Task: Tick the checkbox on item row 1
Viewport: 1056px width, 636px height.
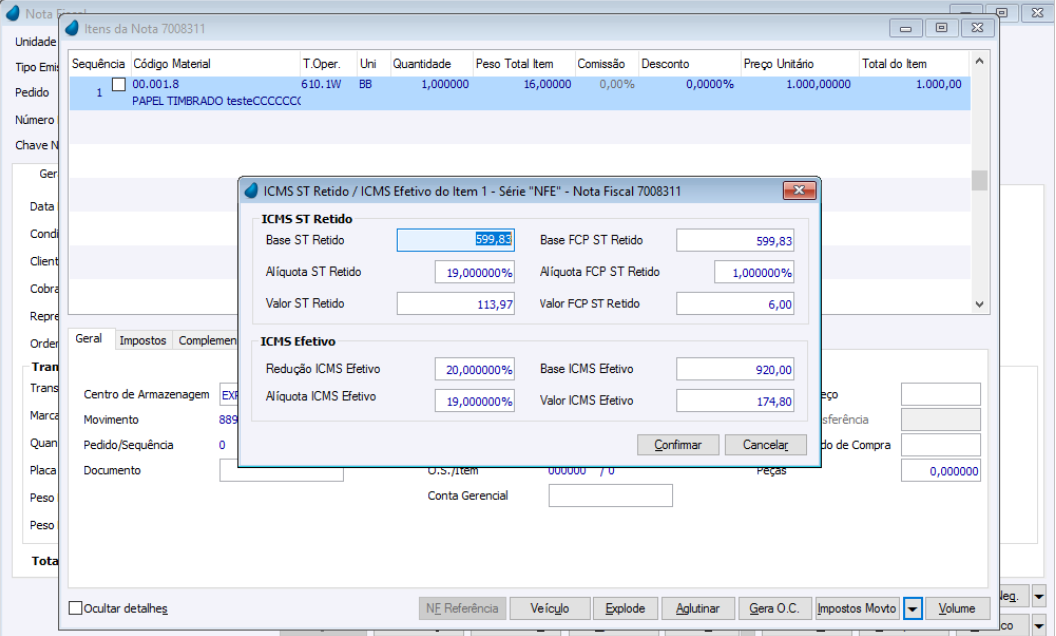Action: click(119, 84)
